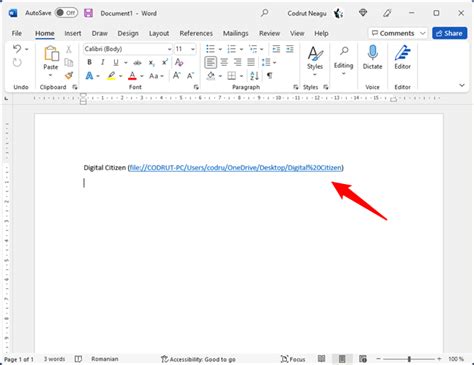Image resolution: width=474 pixels, height=365 pixels.
Task: Click the Focus mode button
Action: point(293,359)
